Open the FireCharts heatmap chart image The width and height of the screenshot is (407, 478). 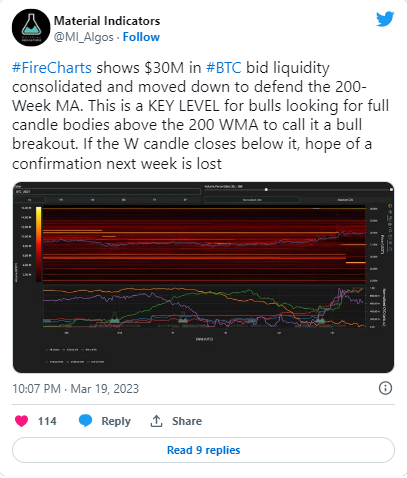pos(203,277)
